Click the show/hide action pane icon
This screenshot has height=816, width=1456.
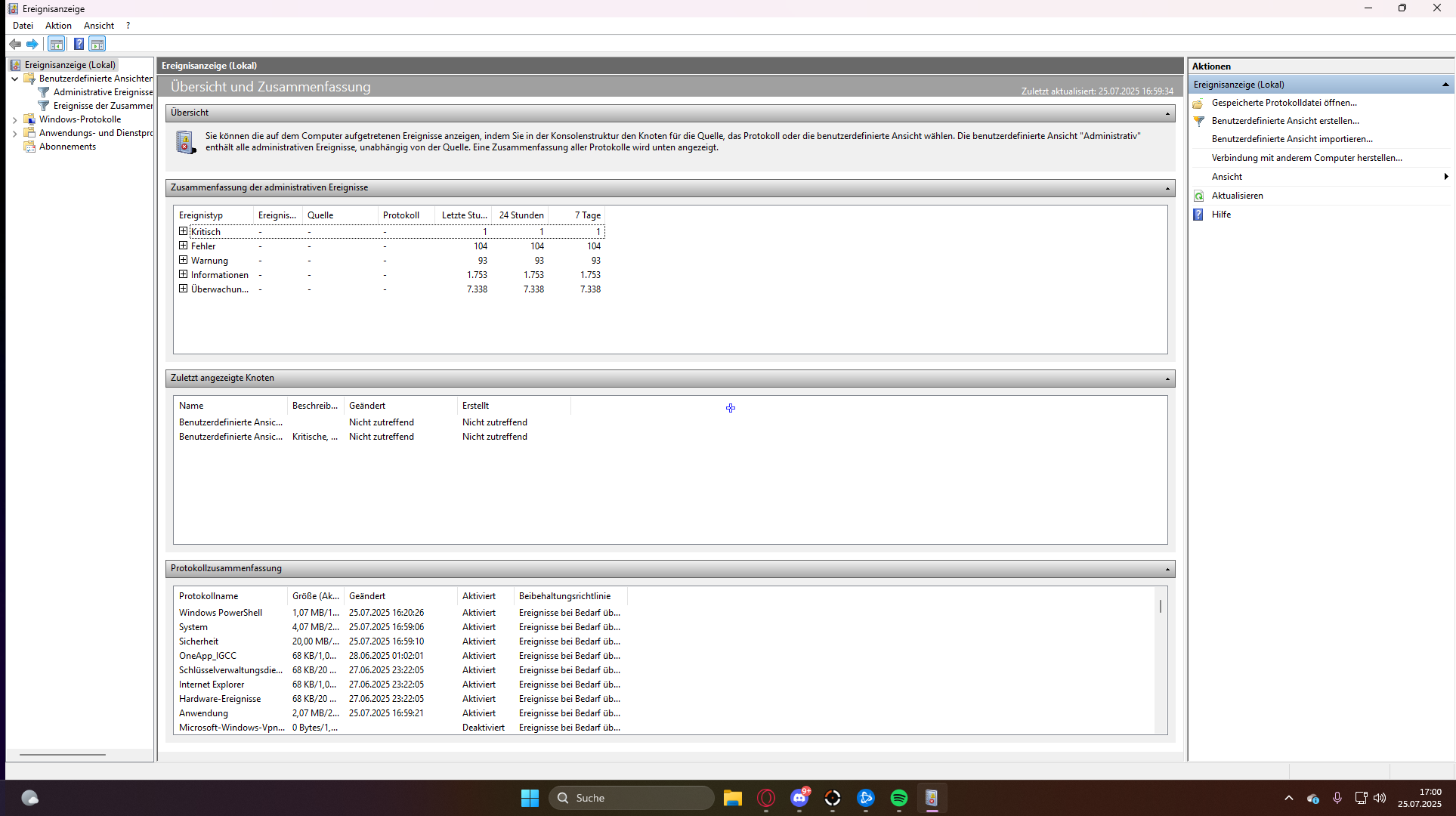pyautogui.click(x=97, y=44)
